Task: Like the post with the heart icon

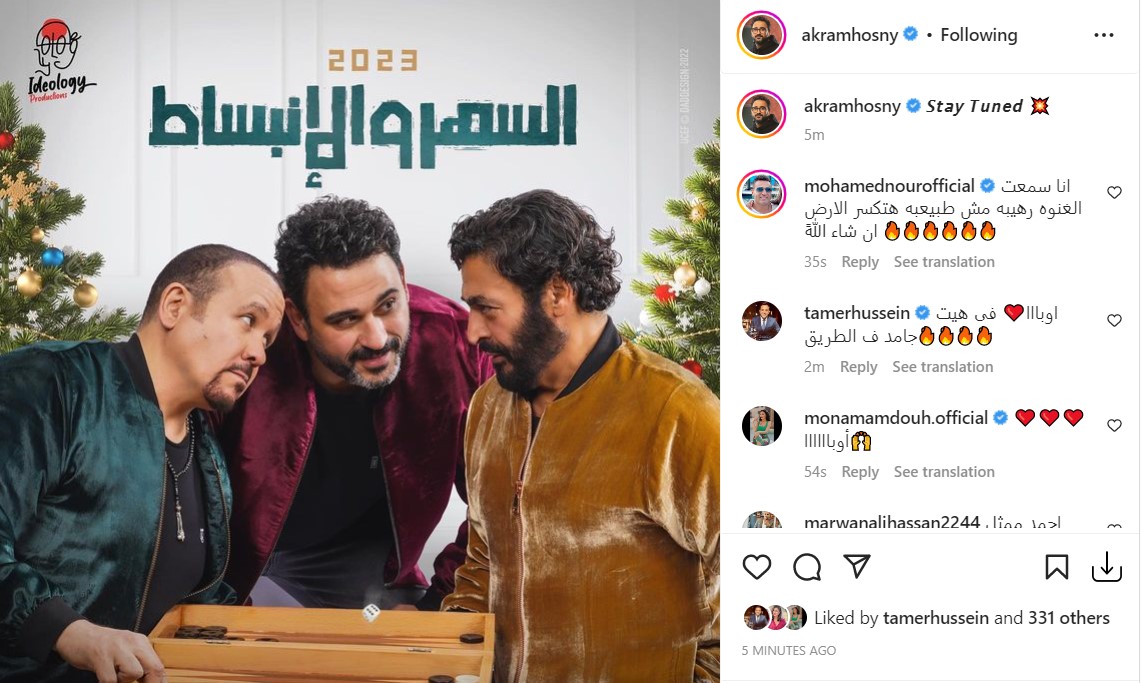Action: [x=757, y=567]
